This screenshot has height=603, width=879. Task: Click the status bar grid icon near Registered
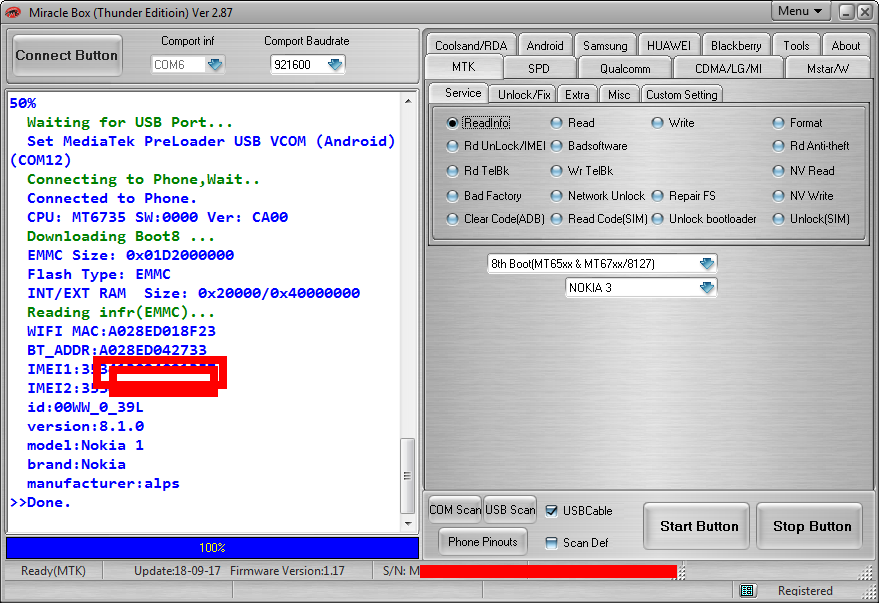point(747,590)
